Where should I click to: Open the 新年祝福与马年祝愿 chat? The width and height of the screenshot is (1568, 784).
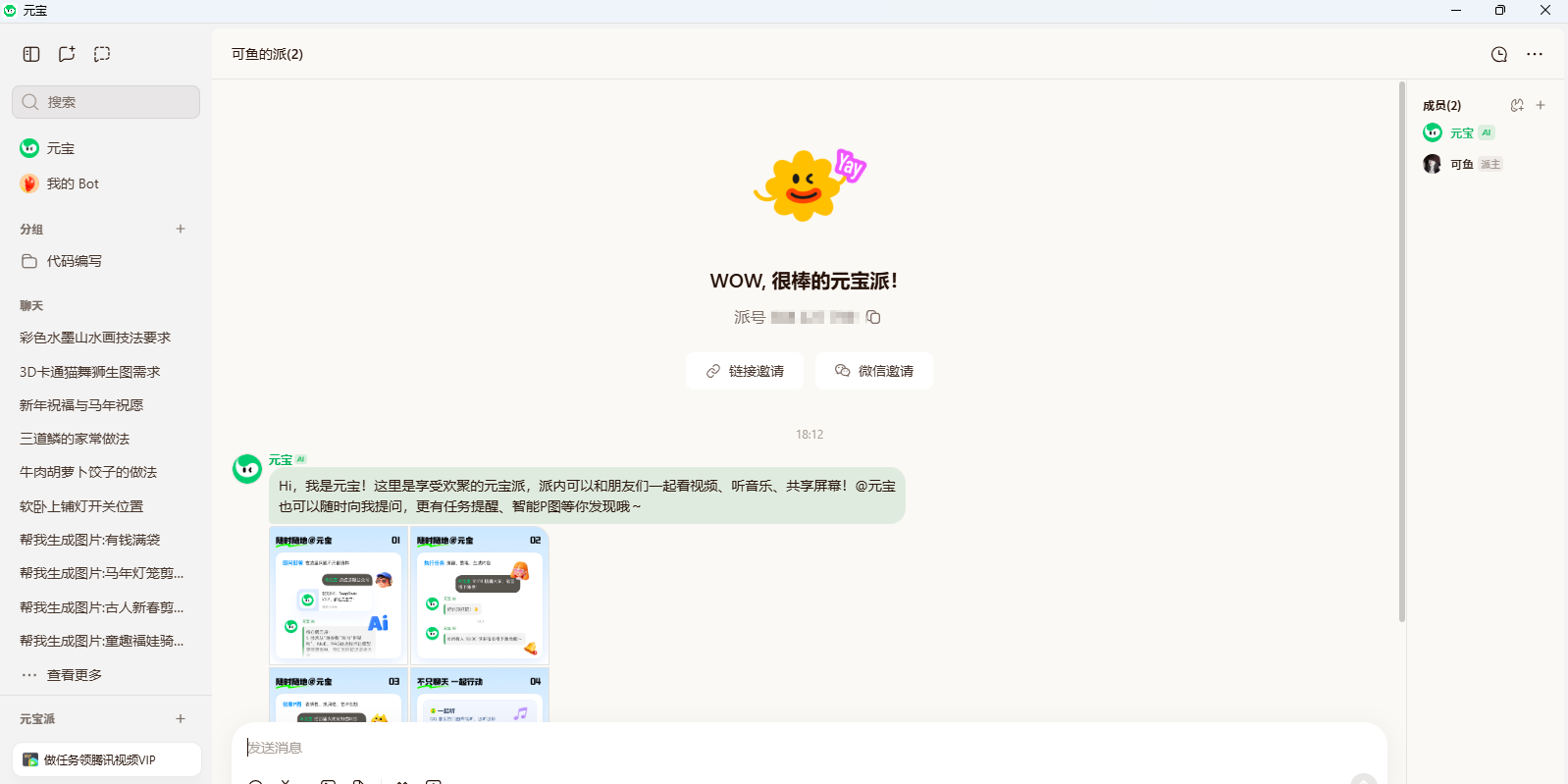tap(81, 405)
